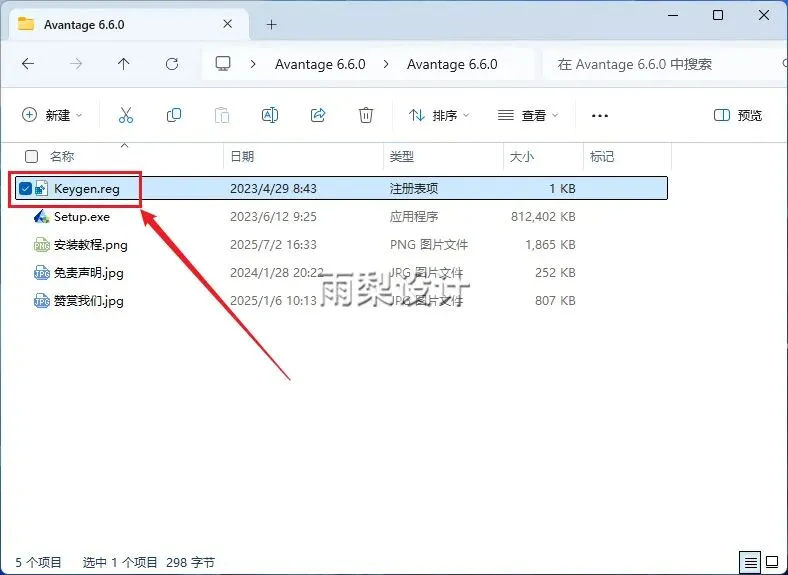Copy the selected file

coord(174,115)
